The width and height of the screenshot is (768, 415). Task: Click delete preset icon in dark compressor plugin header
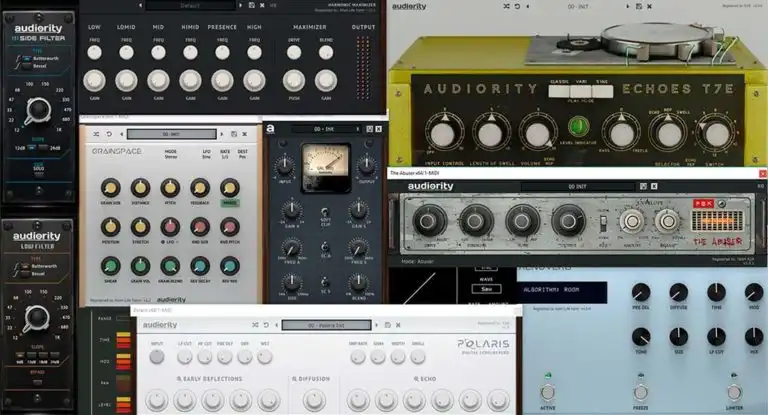379,129
